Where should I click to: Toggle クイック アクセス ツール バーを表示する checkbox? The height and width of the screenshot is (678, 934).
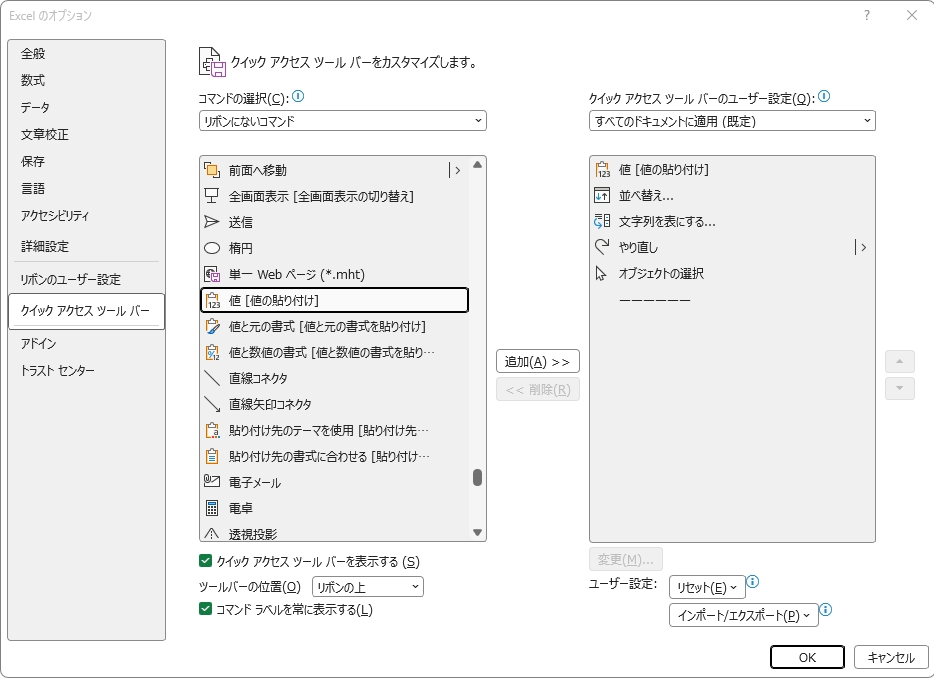pos(206,561)
